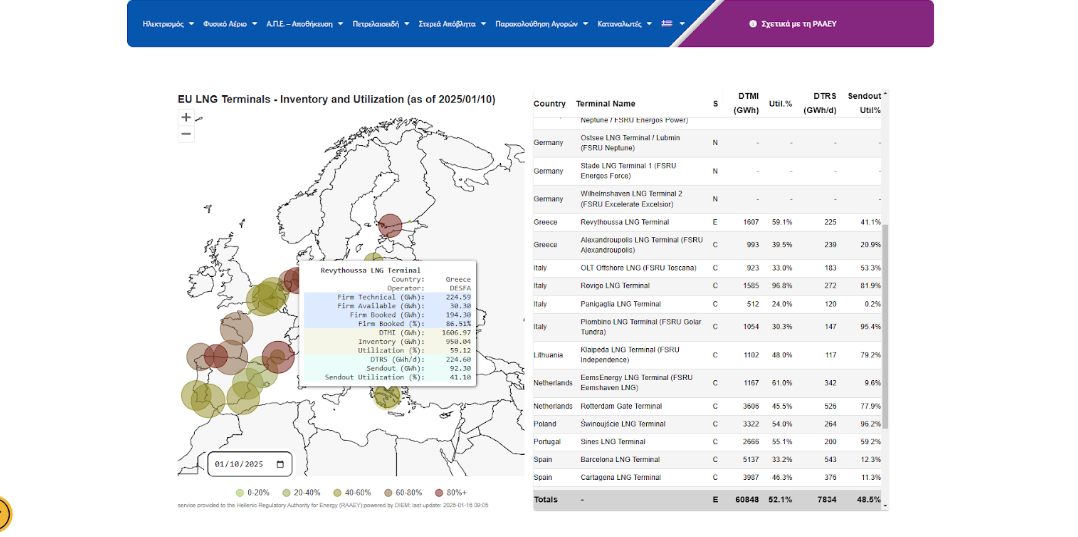Zoom out of the map
The height and width of the screenshot is (537, 1078).
pos(186,134)
